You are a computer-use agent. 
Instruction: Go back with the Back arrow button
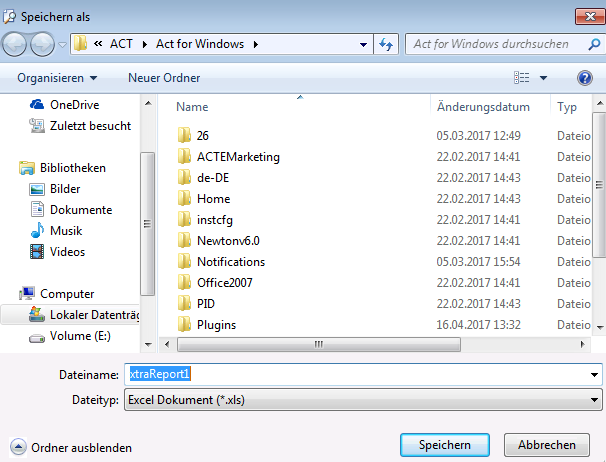(x=15, y=44)
